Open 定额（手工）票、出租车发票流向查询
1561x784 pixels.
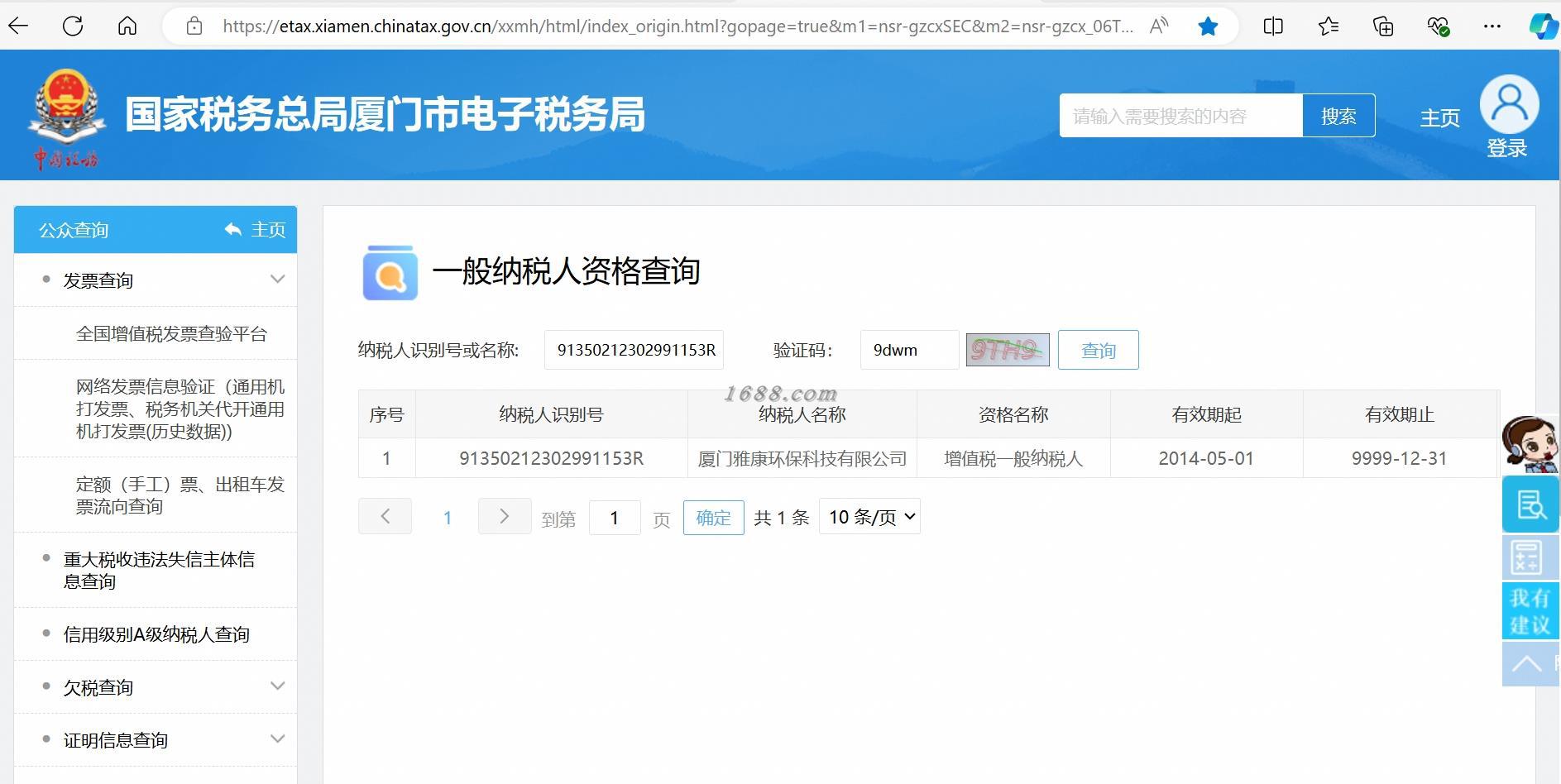180,495
